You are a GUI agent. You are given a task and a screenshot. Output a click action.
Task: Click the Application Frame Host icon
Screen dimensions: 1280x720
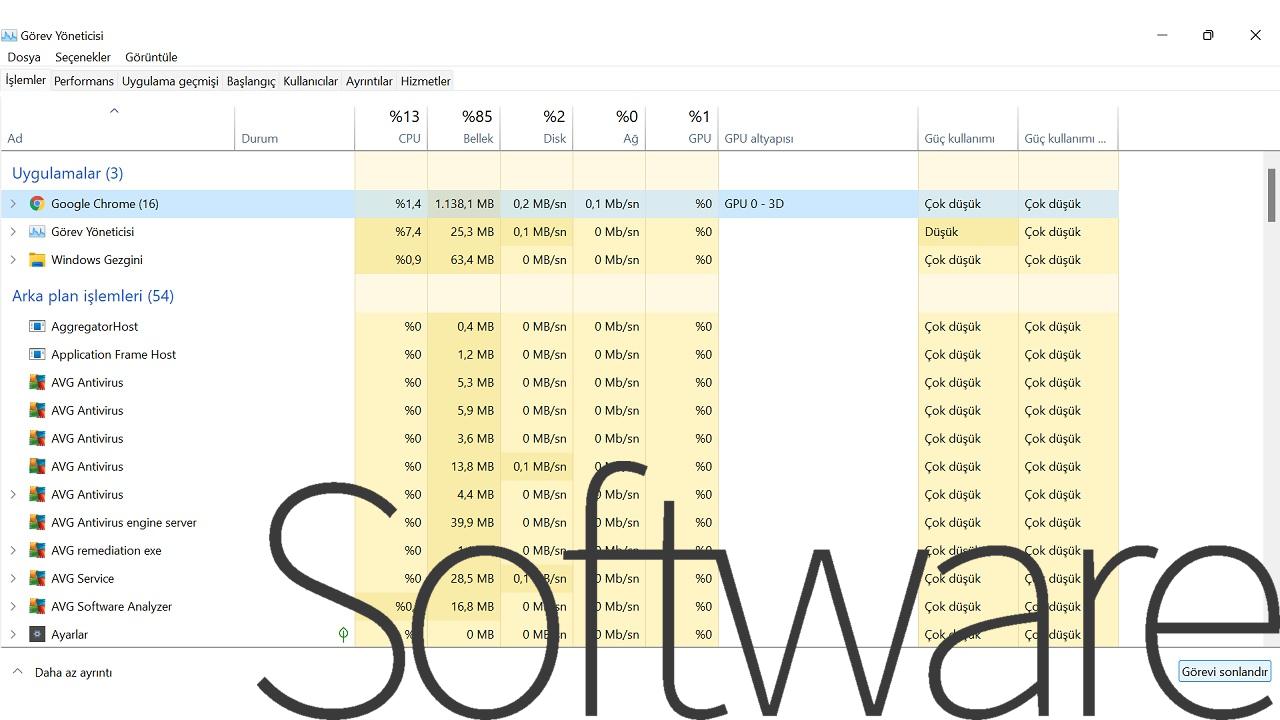coord(37,355)
